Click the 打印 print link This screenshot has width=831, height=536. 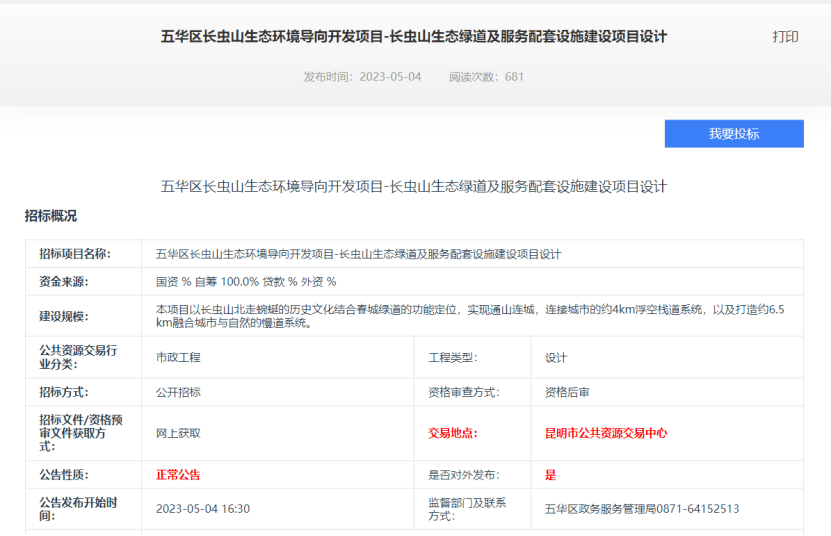[x=785, y=37]
